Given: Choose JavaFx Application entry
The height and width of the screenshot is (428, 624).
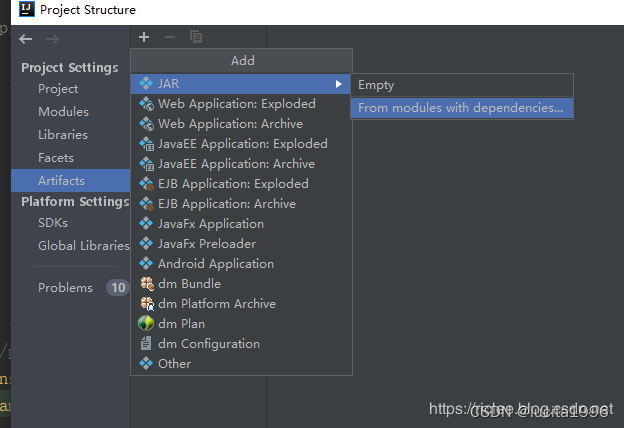Looking at the screenshot, I should (x=241, y=223).
